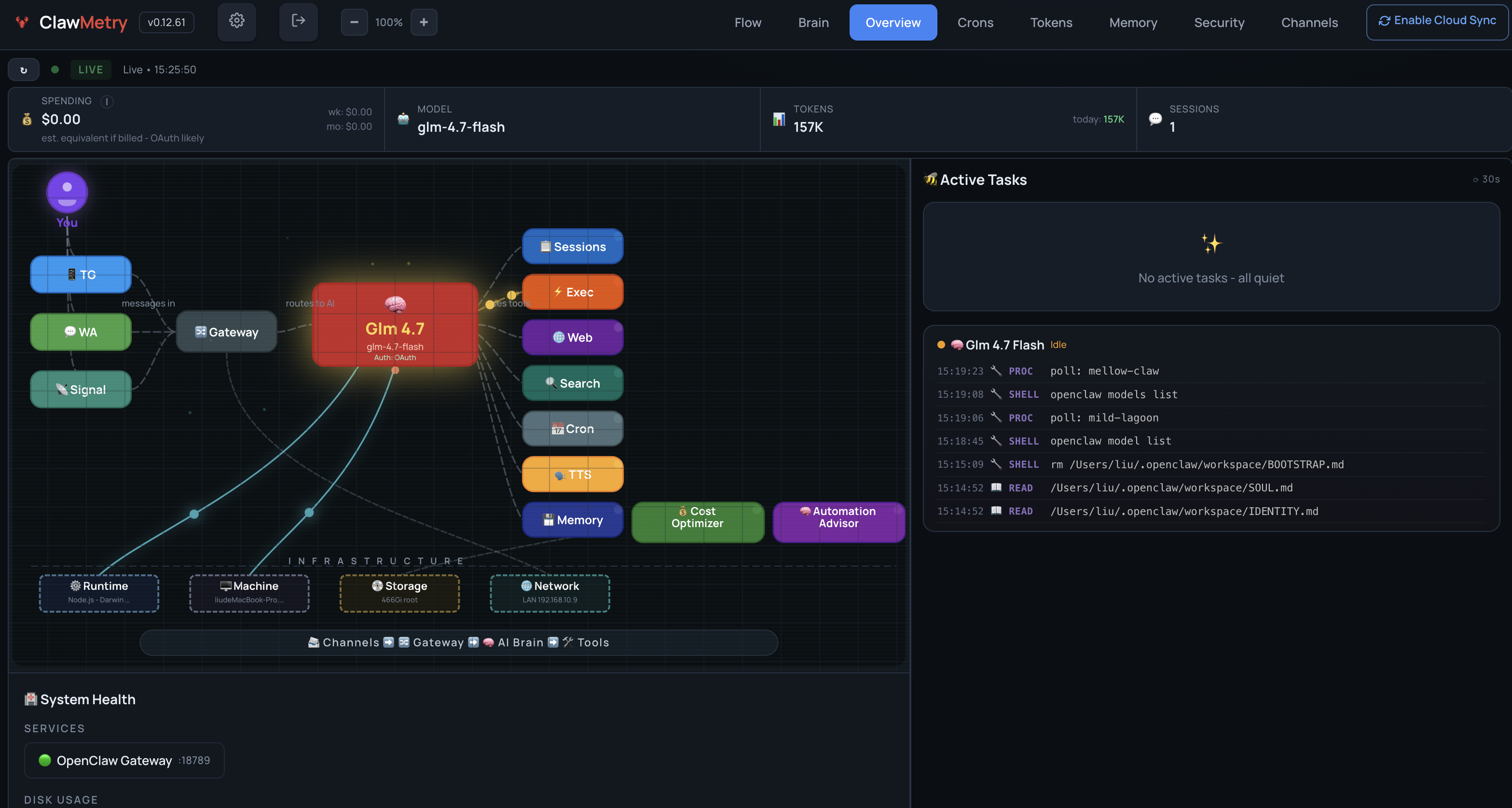Toggle the LIVE status badge
1512x808 pixels.
click(x=90, y=70)
